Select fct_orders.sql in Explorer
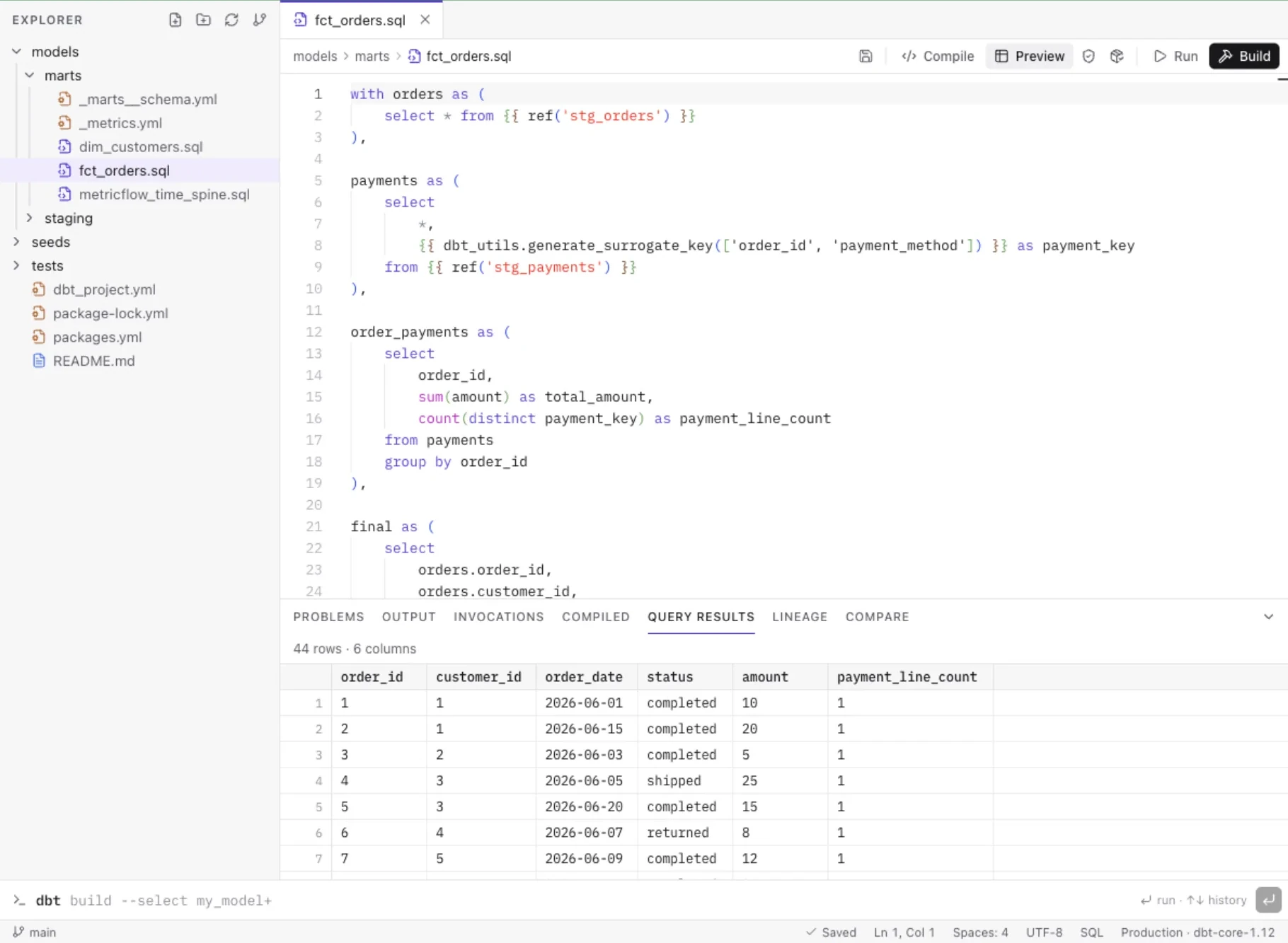This screenshot has height=943, width=1288. pos(139,170)
